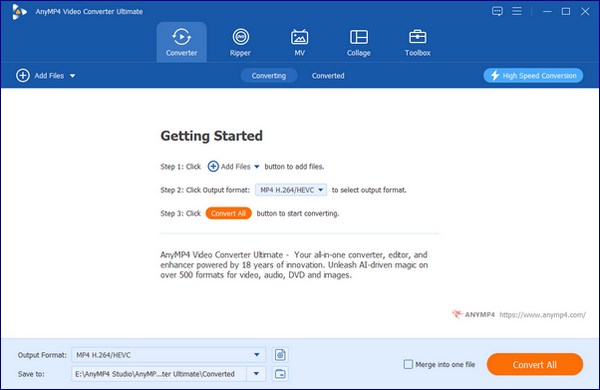Open MP4 H.264/HEVC dropdown in Step 2
The image size is (600, 390).
(x=291, y=190)
